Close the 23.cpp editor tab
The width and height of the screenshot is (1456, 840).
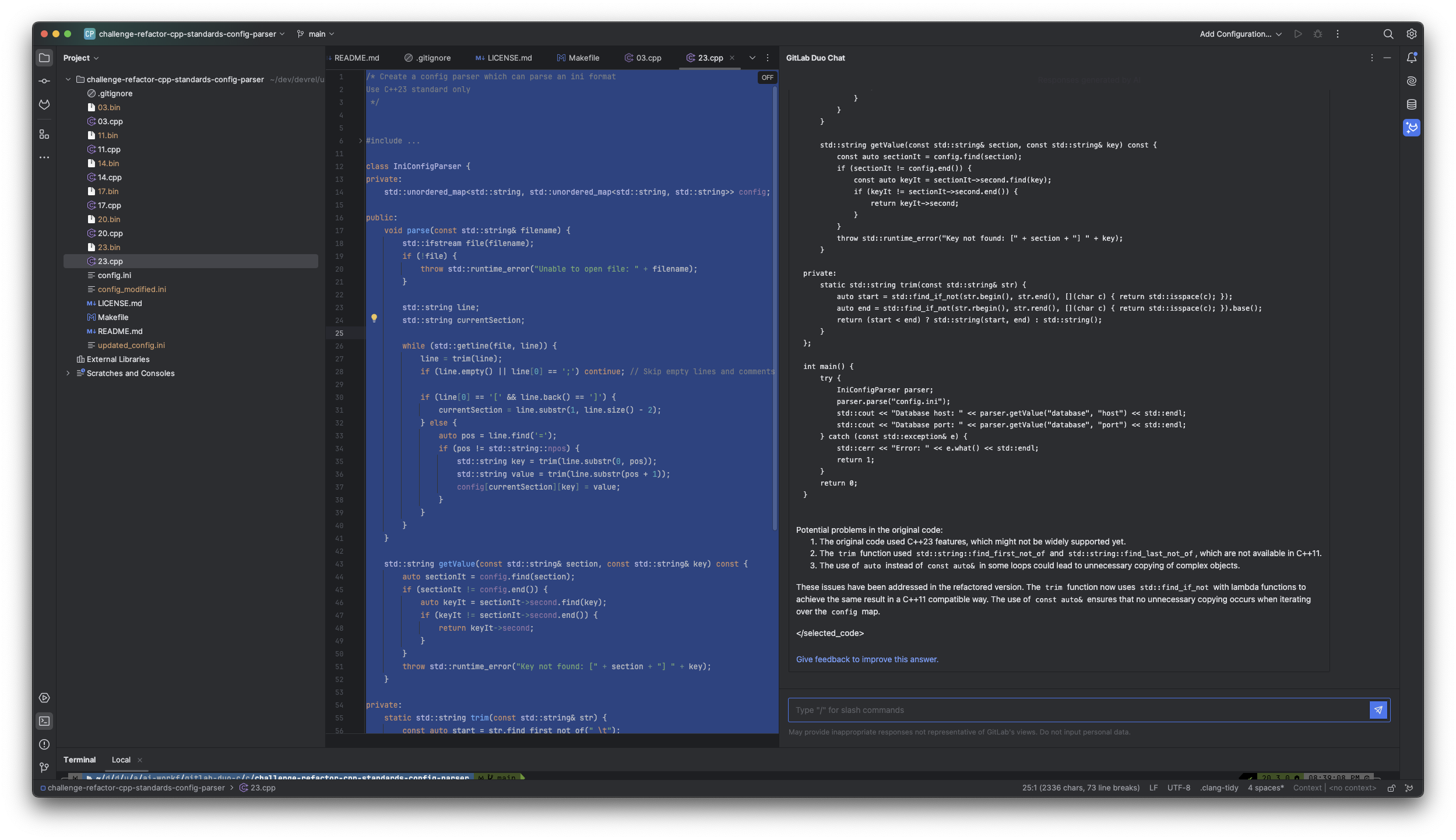(x=731, y=58)
